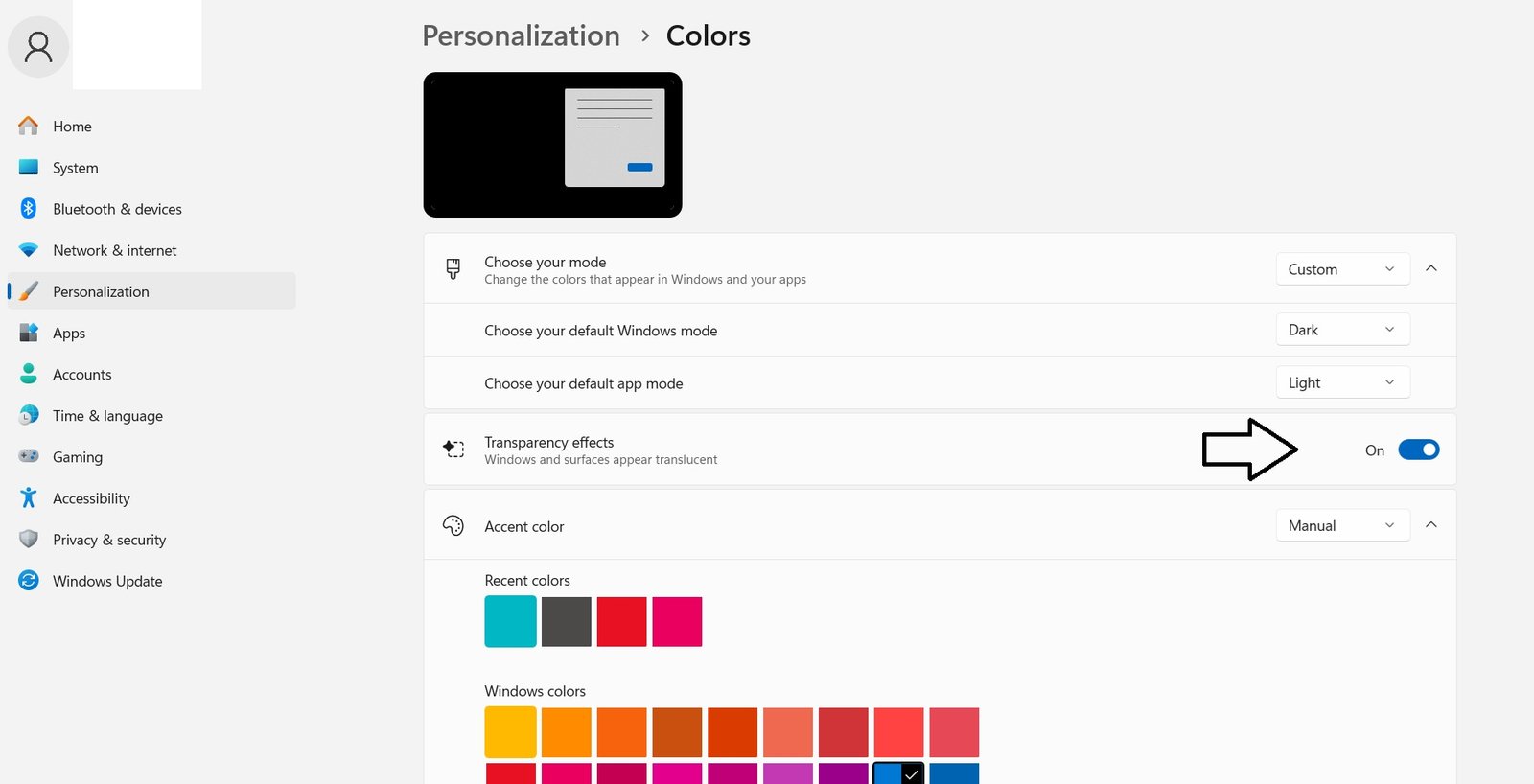
Task: Open the Accessibility settings page
Action: tap(151, 498)
